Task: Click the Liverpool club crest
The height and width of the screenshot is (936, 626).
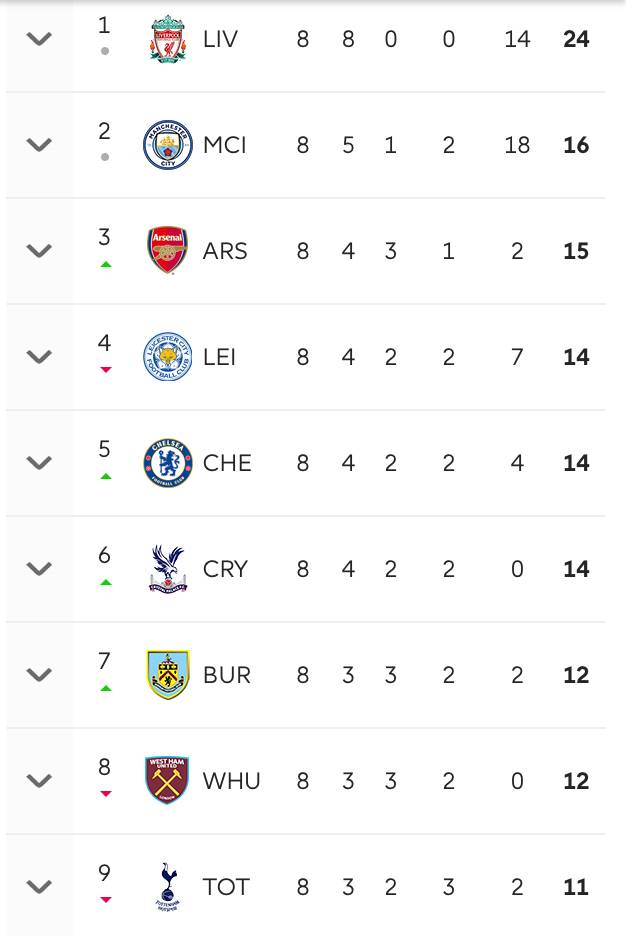Action: (167, 40)
